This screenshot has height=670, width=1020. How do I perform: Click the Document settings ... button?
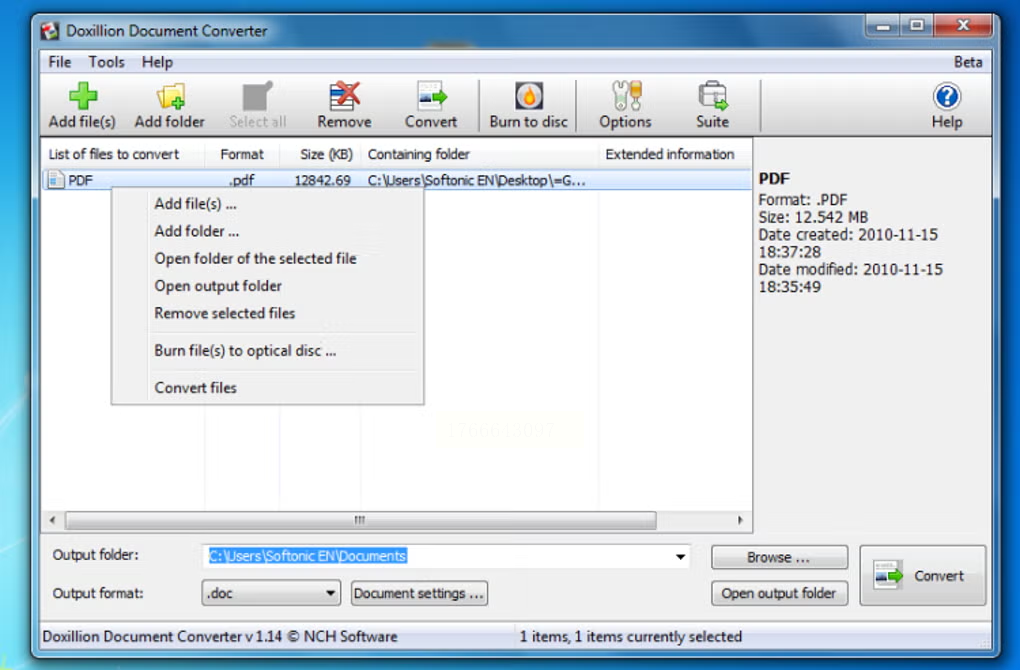419,593
